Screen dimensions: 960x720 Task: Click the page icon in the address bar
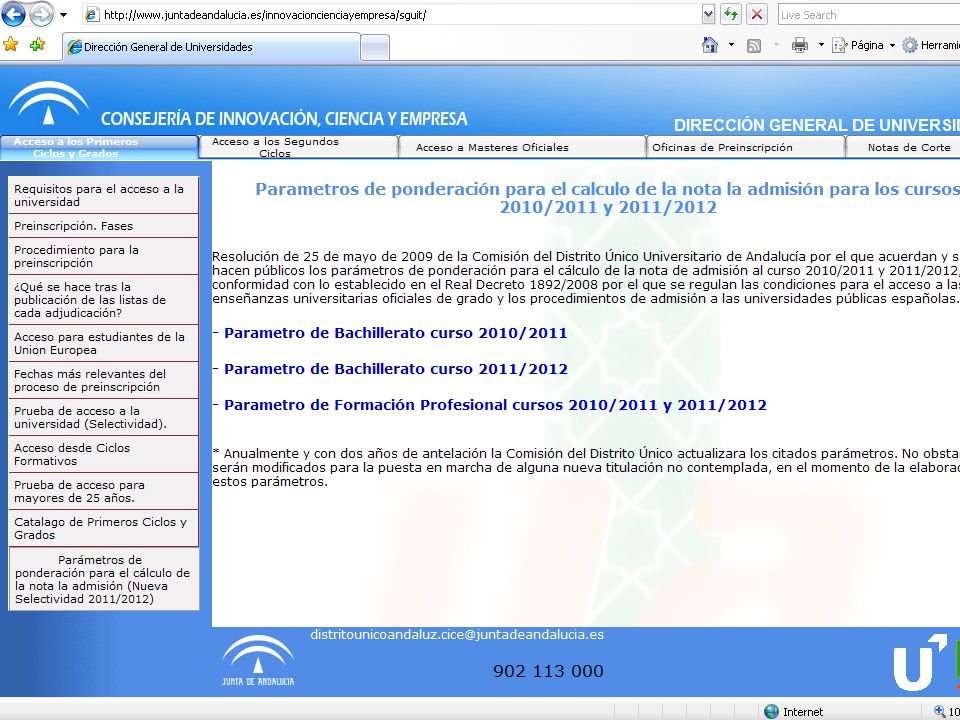pos(92,15)
